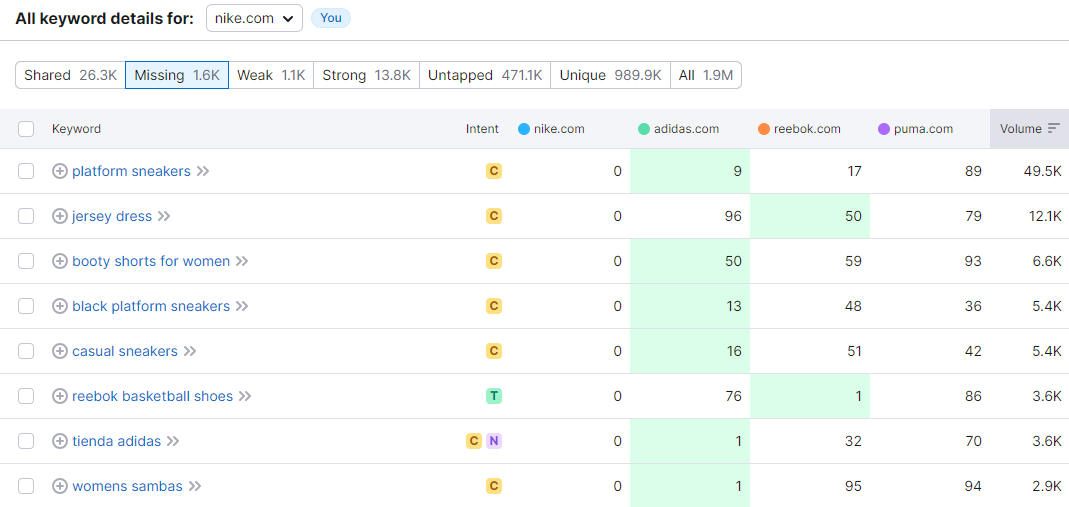Switch to the Strong 13.8K tab
The image size is (1069, 507).
pos(366,76)
